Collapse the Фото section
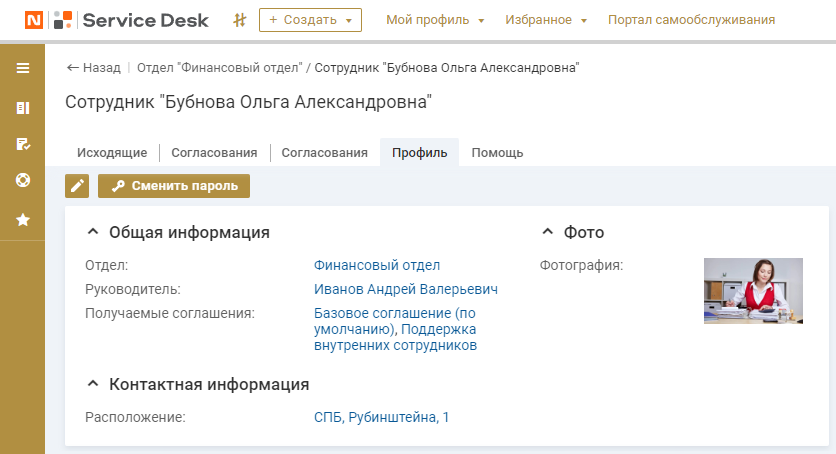Screen dimensions: 836x454 pyautogui.click(x=547, y=233)
